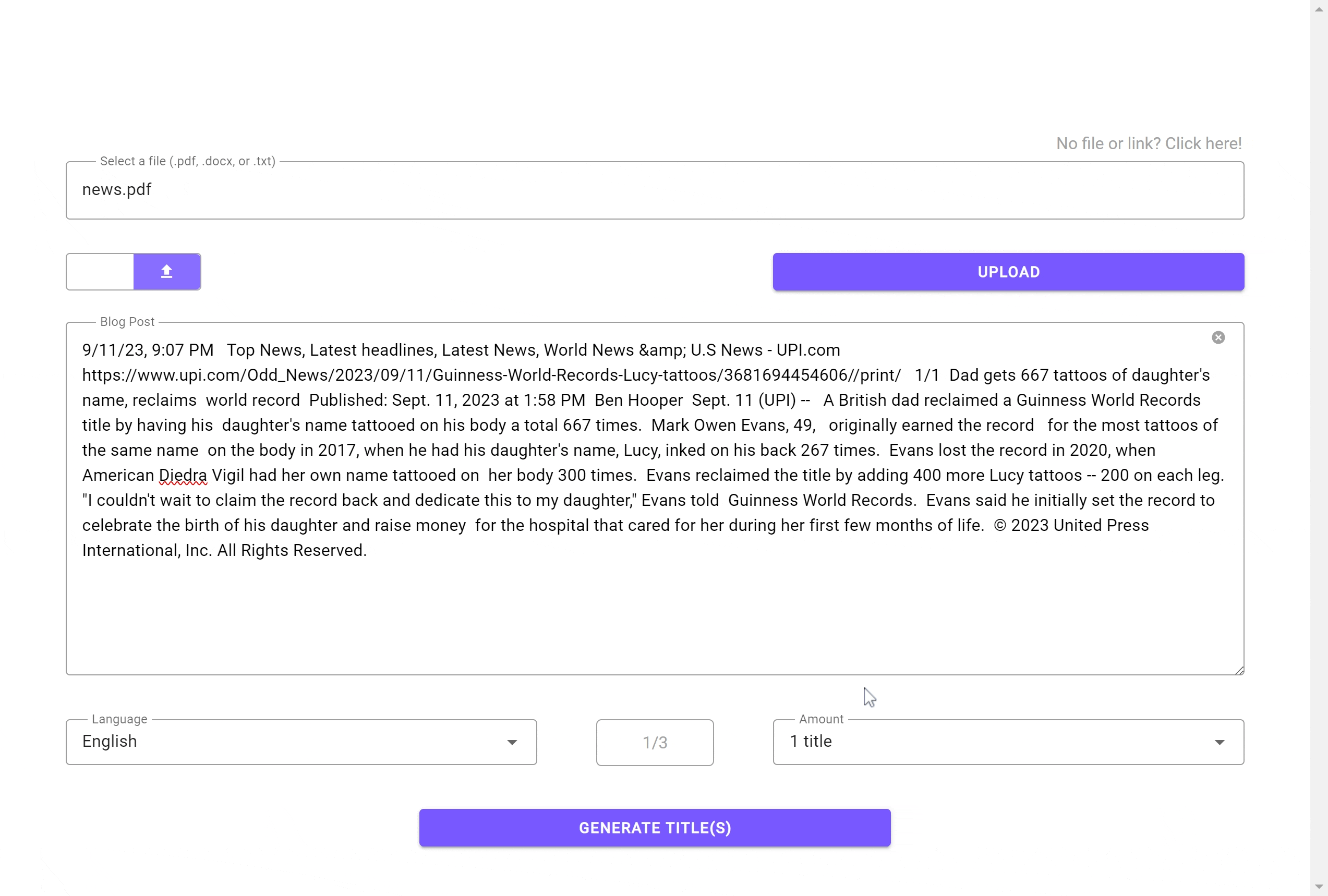Click the scrollbar up arrow
The image size is (1328, 896).
tap(1318, 9)
